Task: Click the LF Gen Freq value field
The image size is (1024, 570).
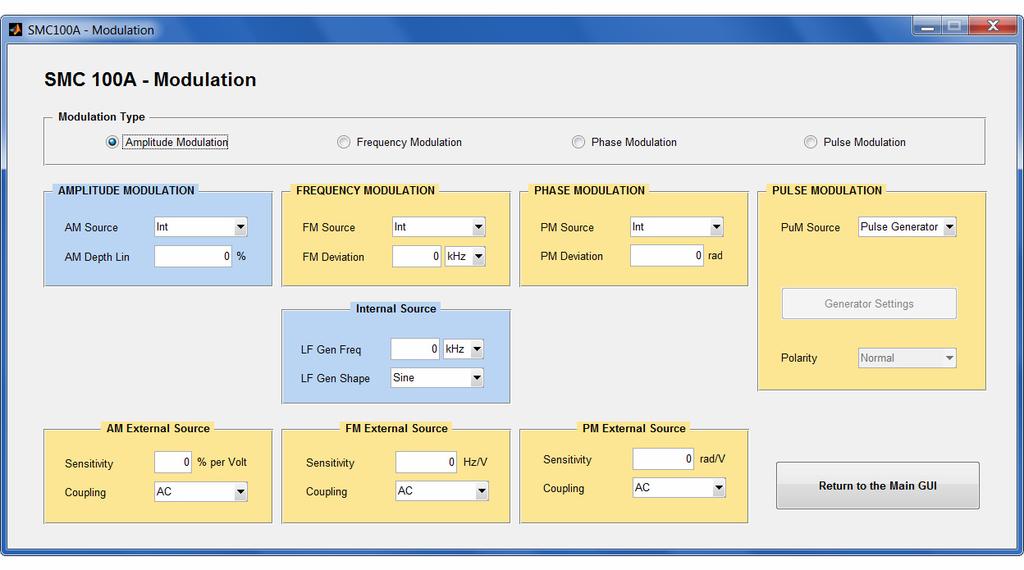Action: pyautogui.click(x=415, y=349)
